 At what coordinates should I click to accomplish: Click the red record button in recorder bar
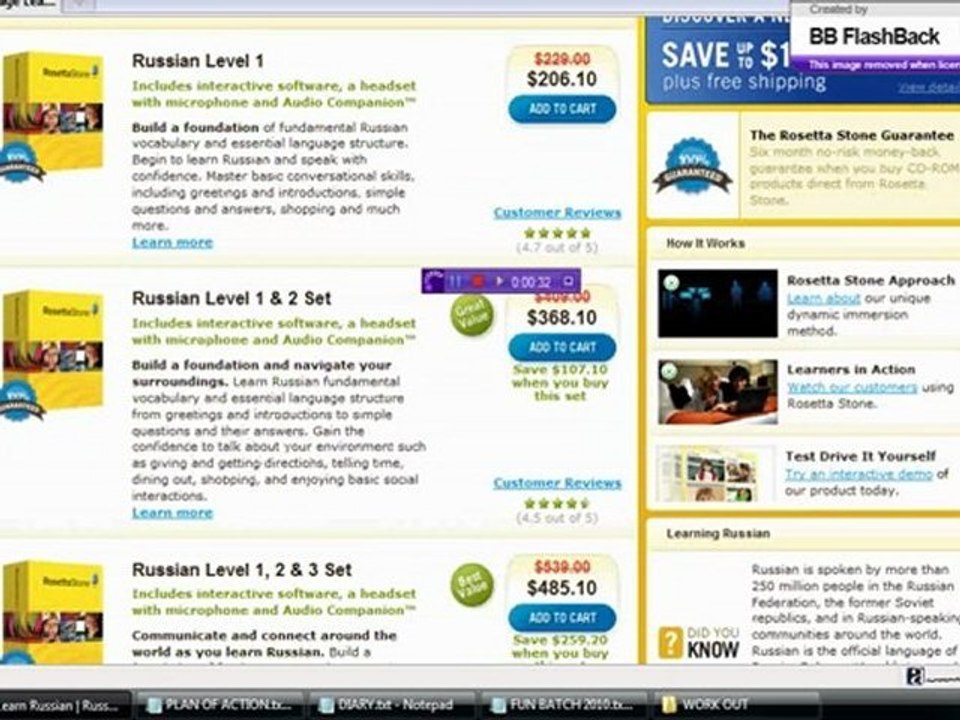click(478, 282)
